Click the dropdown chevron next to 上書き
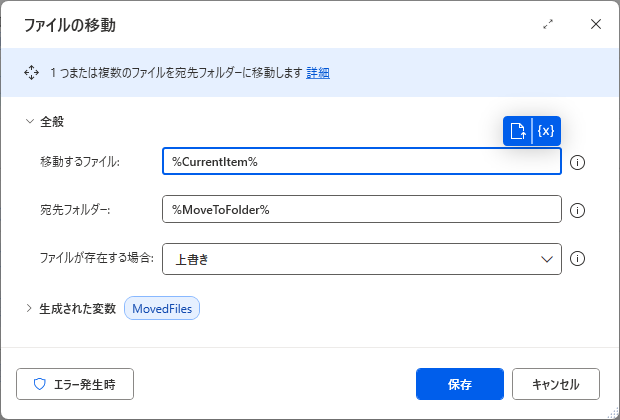Viewport: 620px width, 420px height. coord(546,259)
